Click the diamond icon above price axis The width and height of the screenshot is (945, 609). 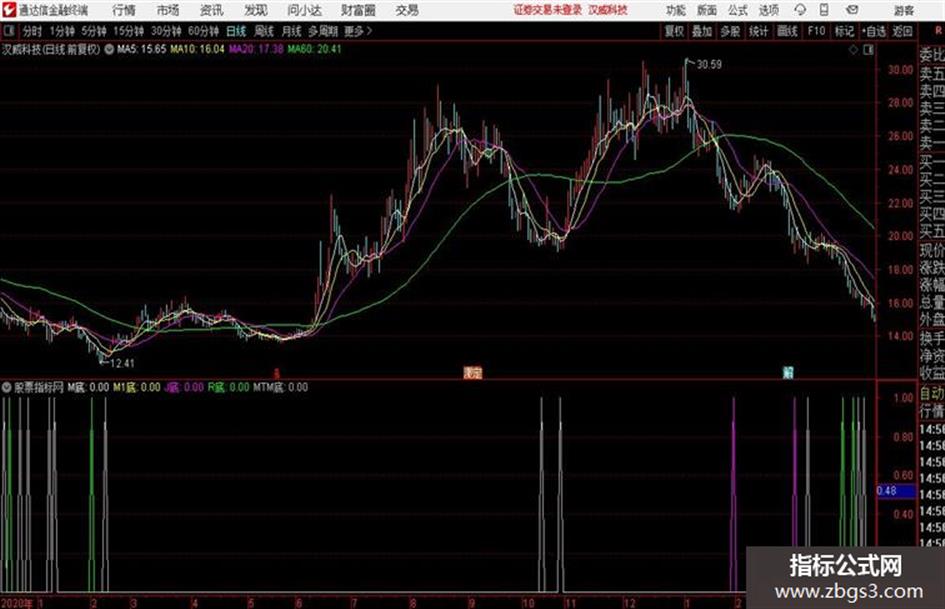point(853,50)
